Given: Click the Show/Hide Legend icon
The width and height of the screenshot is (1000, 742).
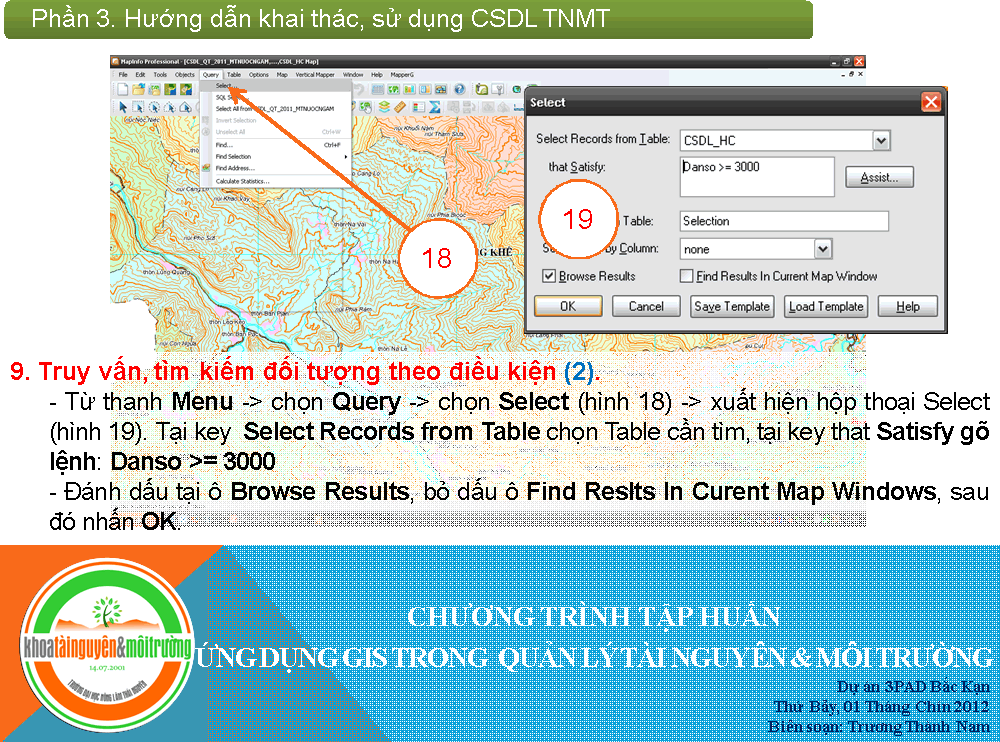Looking at the screenshot, I should 418,107.
